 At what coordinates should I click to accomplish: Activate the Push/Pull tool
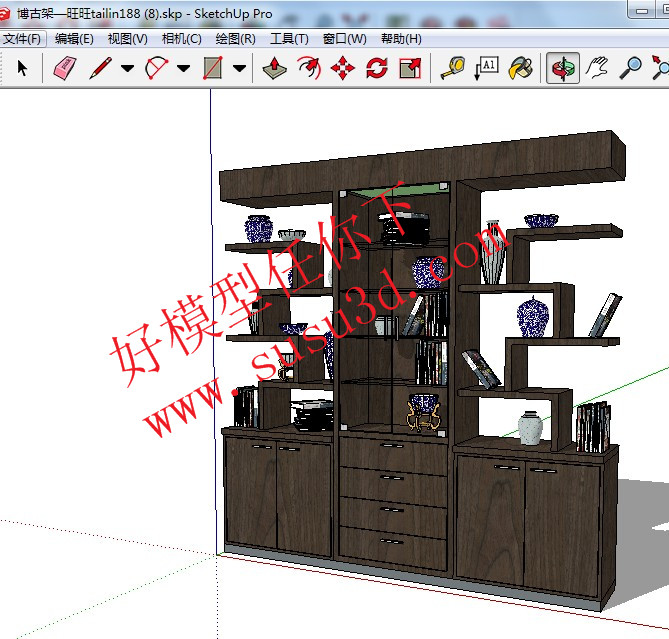[x=274, y=68]
